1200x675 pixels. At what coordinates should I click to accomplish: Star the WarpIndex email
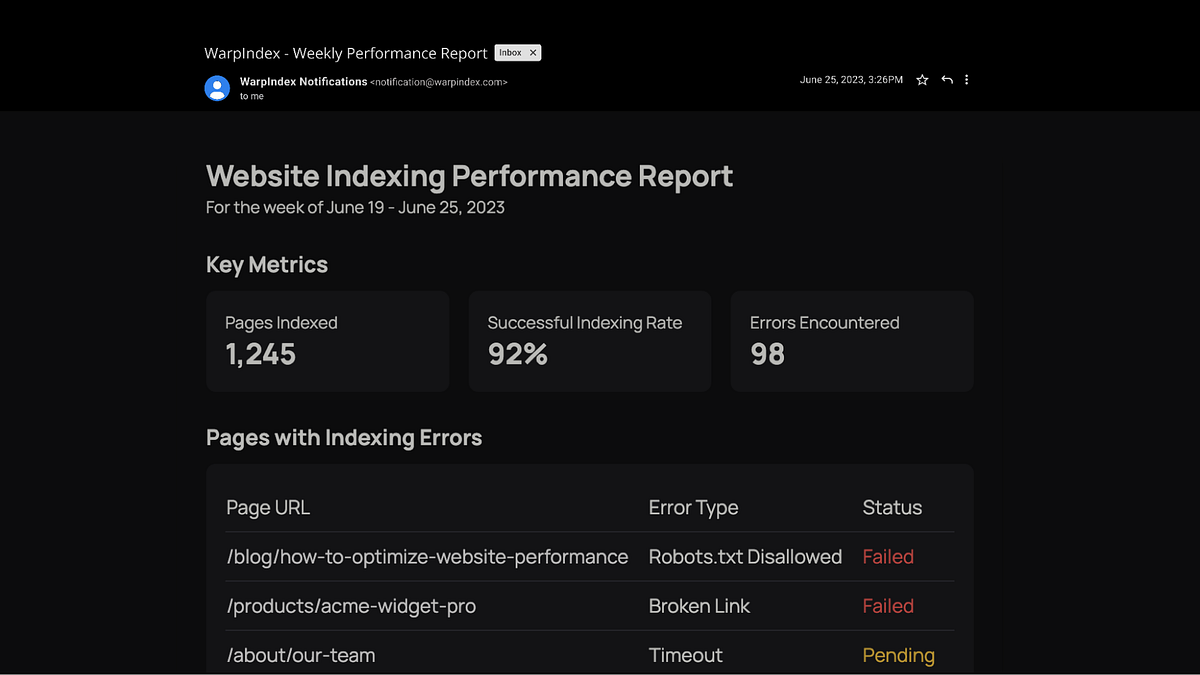pyautogui.click(x=921, y=80)
